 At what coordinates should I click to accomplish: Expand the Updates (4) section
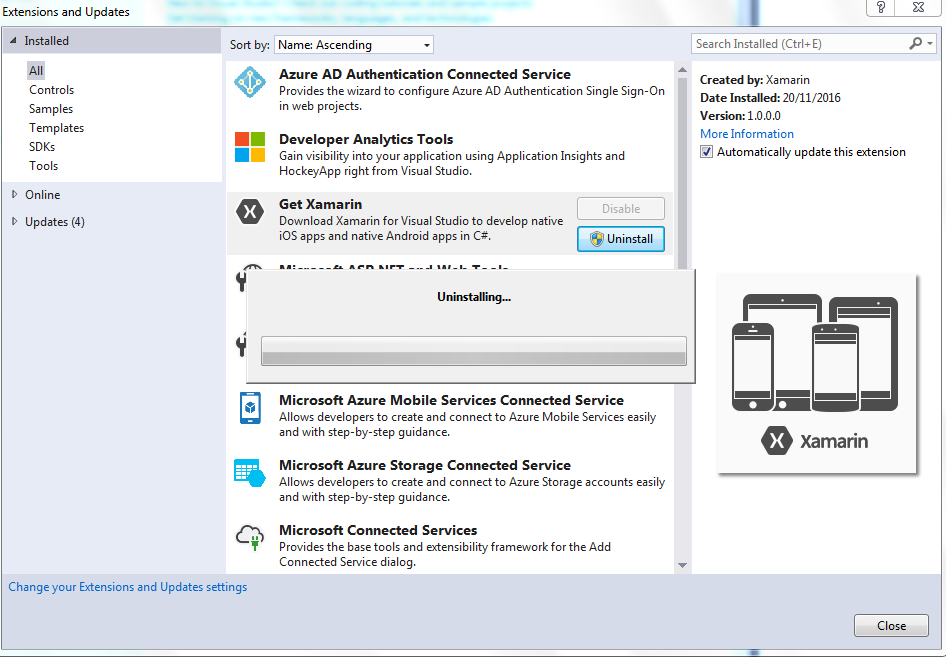[x=14, y=221]
